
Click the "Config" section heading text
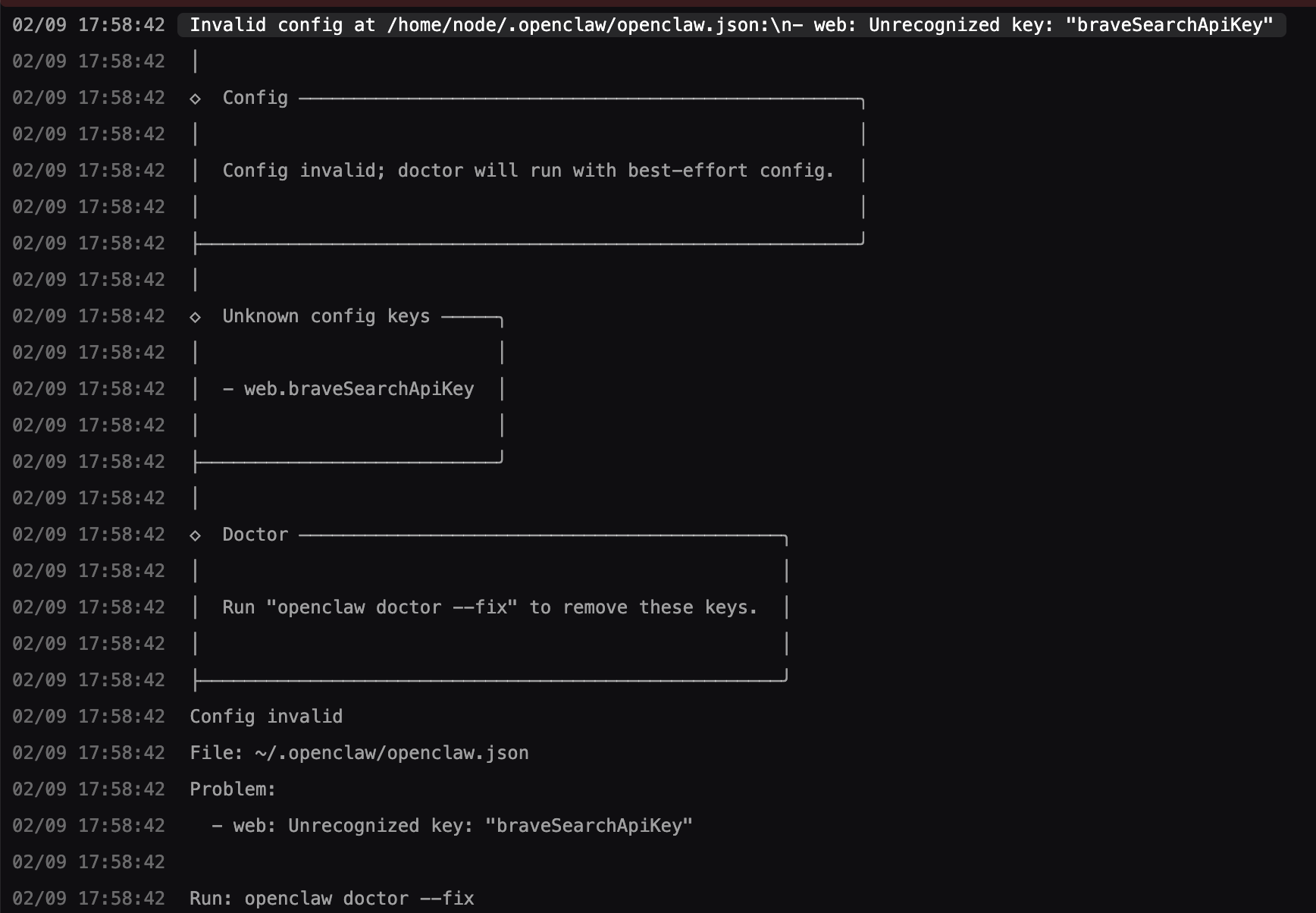(255, 98)
